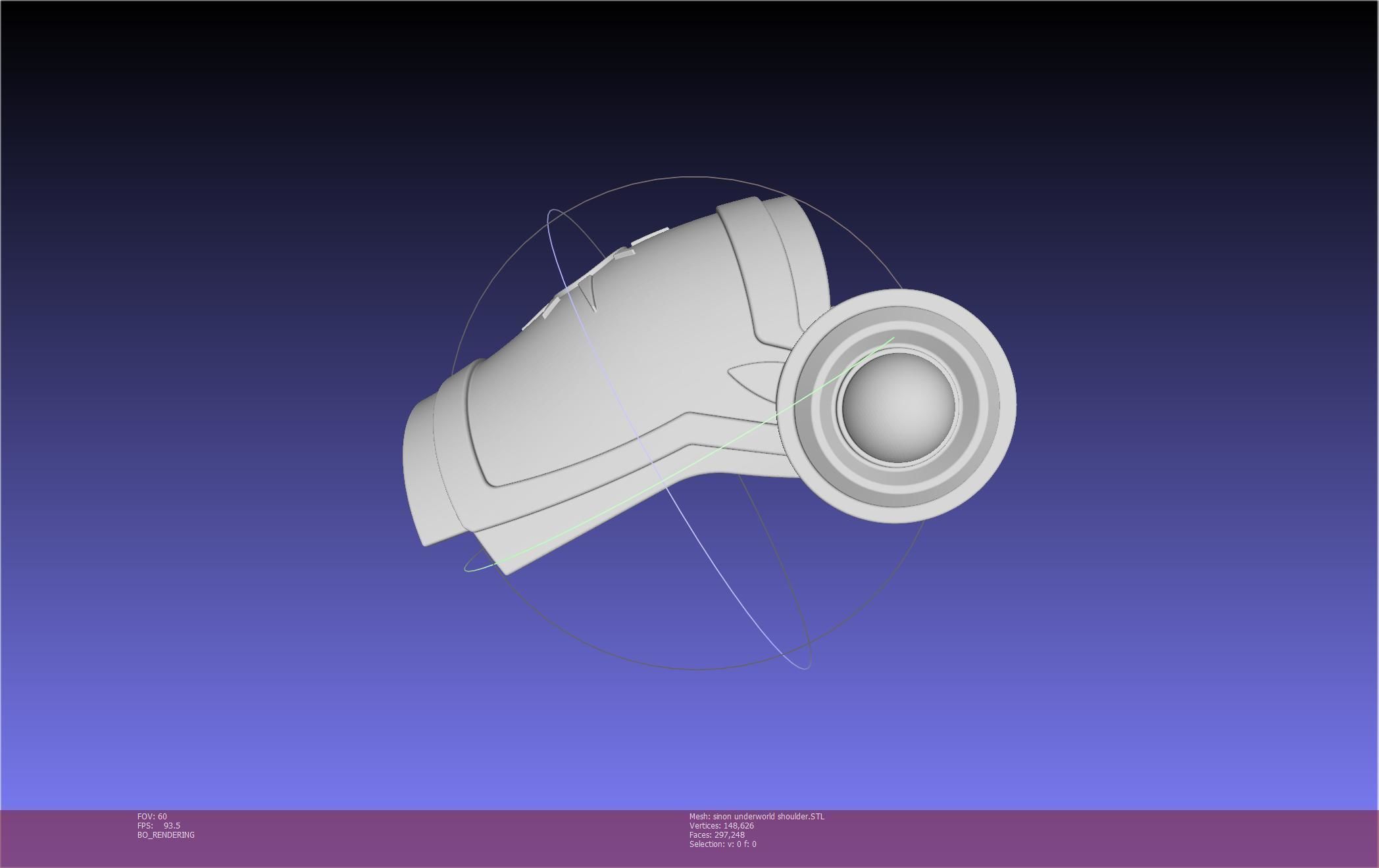Click the Faces: 297,248 entry

pyautogui.click(x=717, y=834)
